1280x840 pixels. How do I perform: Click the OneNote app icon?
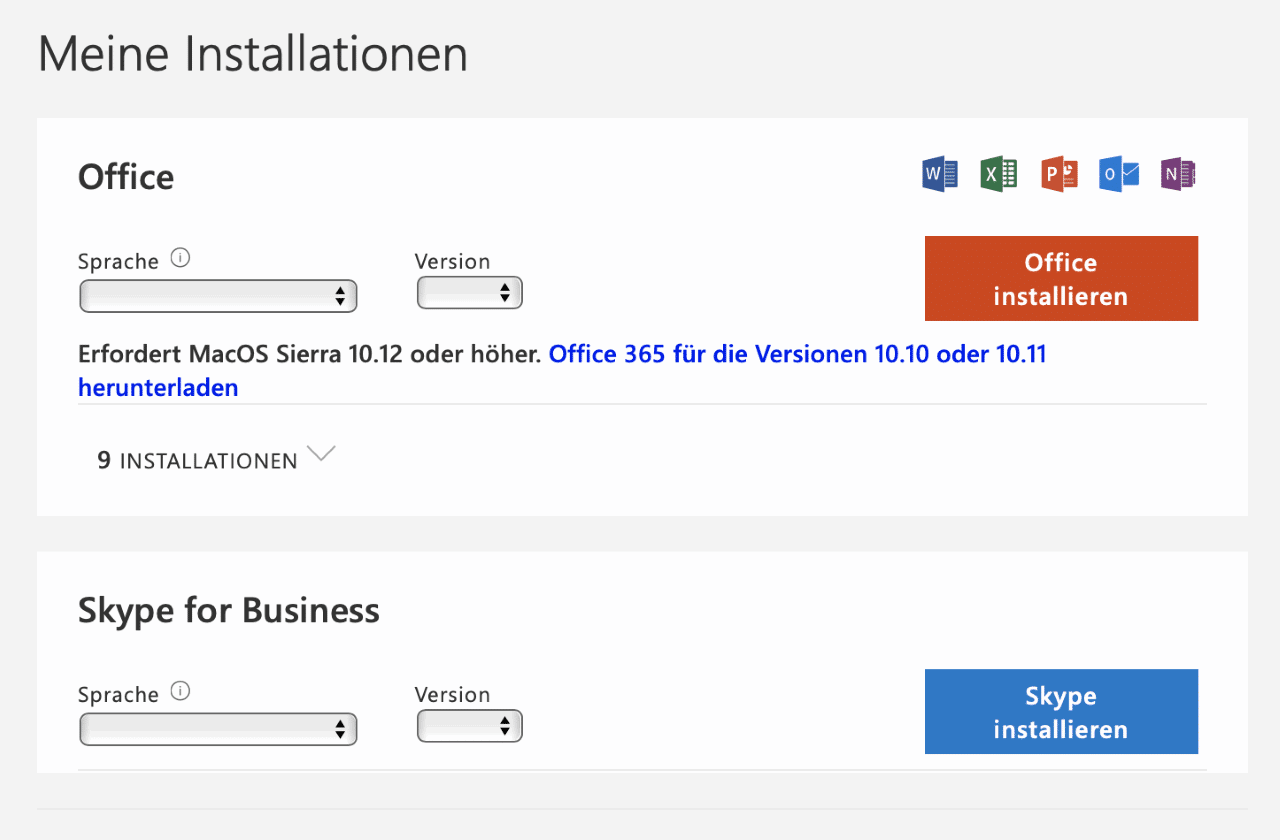point(1178,175)
